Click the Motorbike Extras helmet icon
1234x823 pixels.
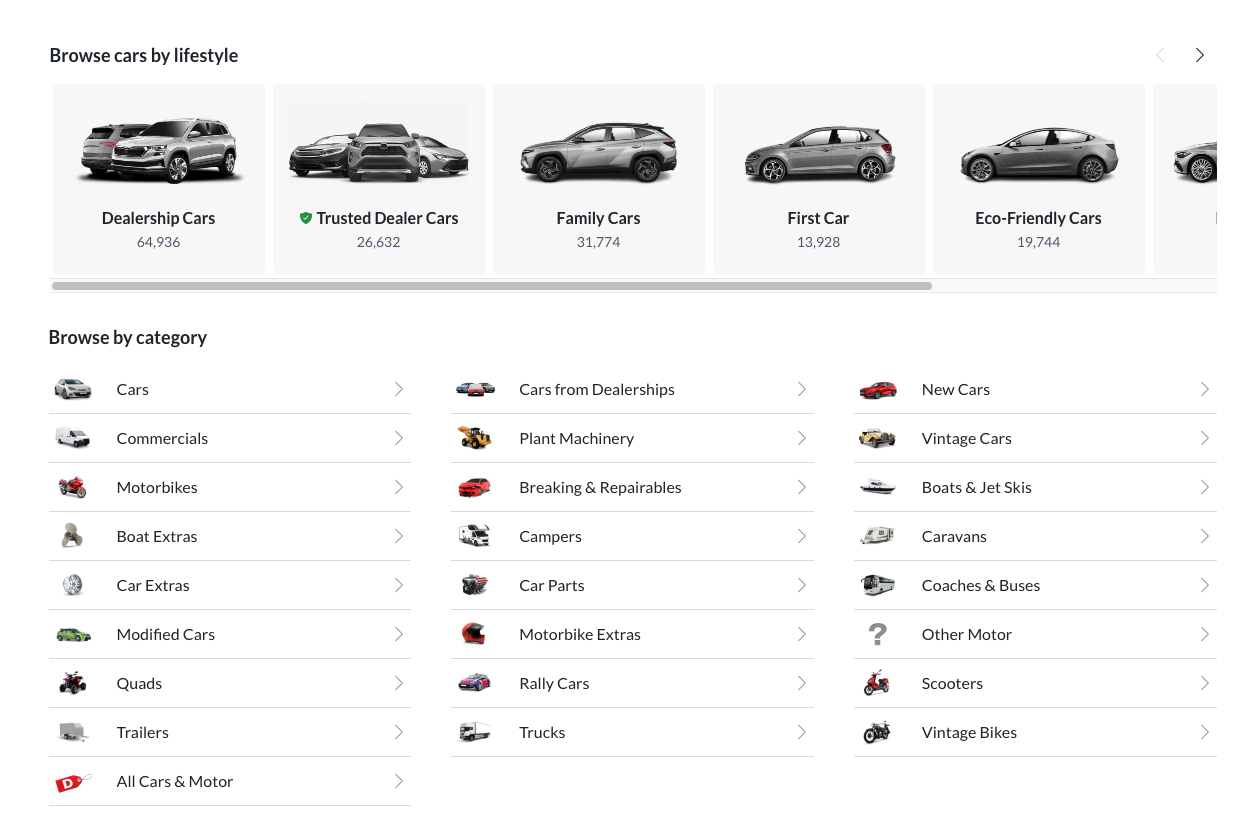pos(474,634)
